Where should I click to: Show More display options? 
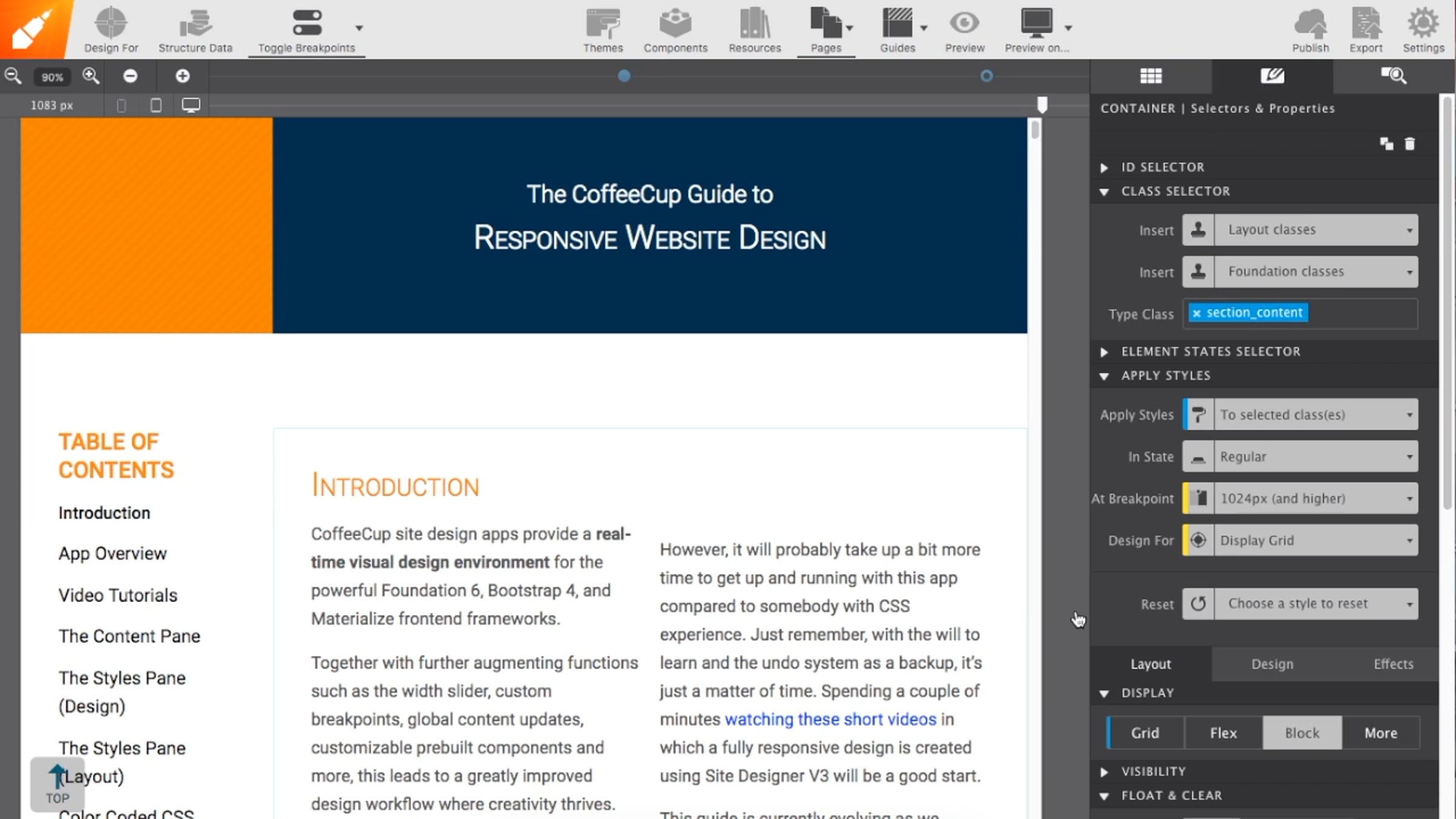[1381, 733]
